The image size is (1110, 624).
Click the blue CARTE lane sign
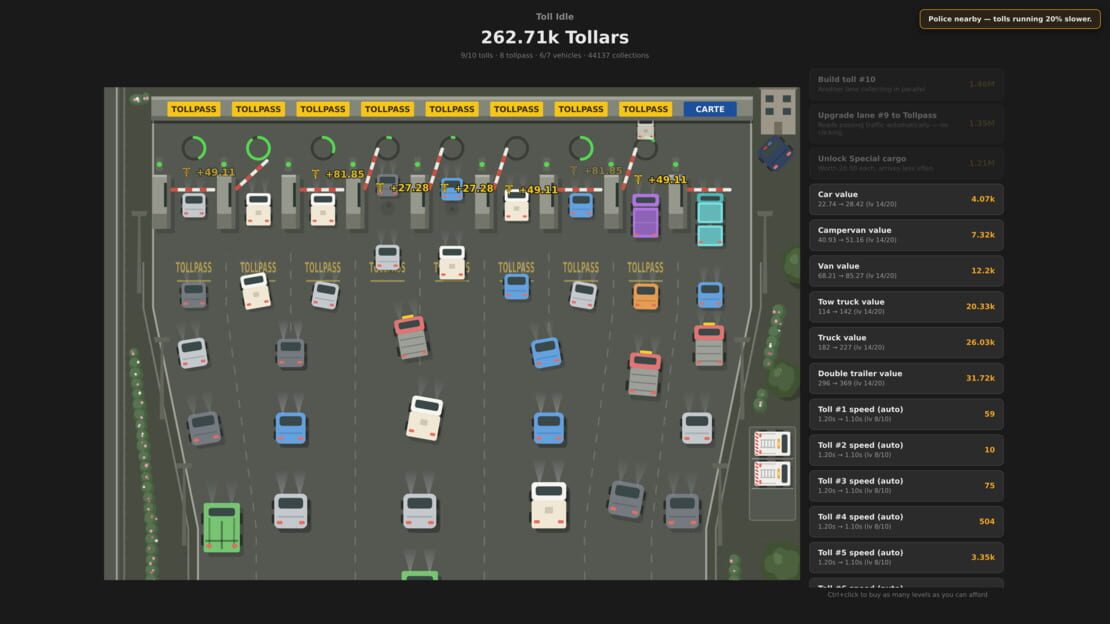(x=709, y=109)
